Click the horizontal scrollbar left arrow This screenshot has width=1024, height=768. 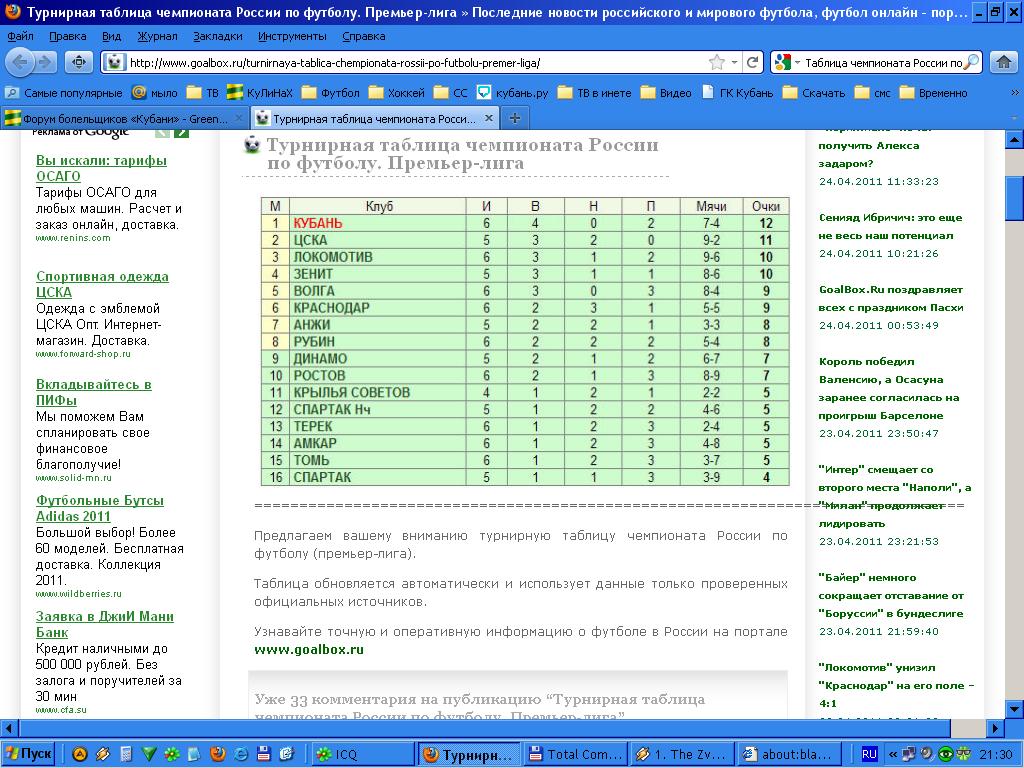9,728
